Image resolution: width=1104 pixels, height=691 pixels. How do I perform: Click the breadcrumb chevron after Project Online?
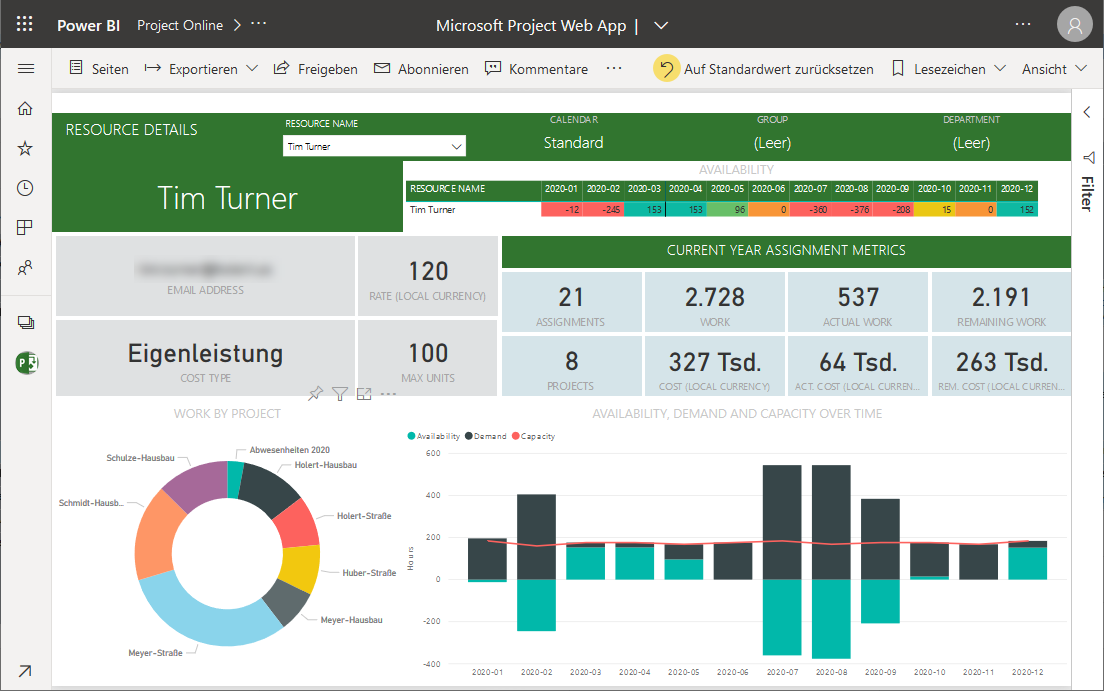pos(237,25)
